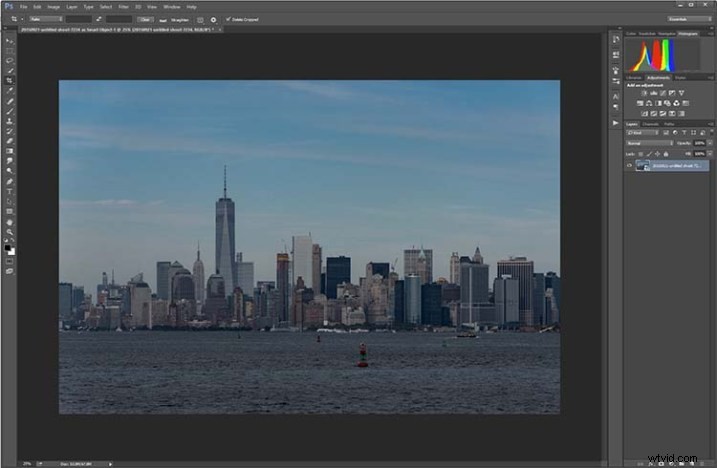Select the Crop tool in the toolbox
Image resolution: width=717 pixels, height=468 pixels.
[10, 81]
